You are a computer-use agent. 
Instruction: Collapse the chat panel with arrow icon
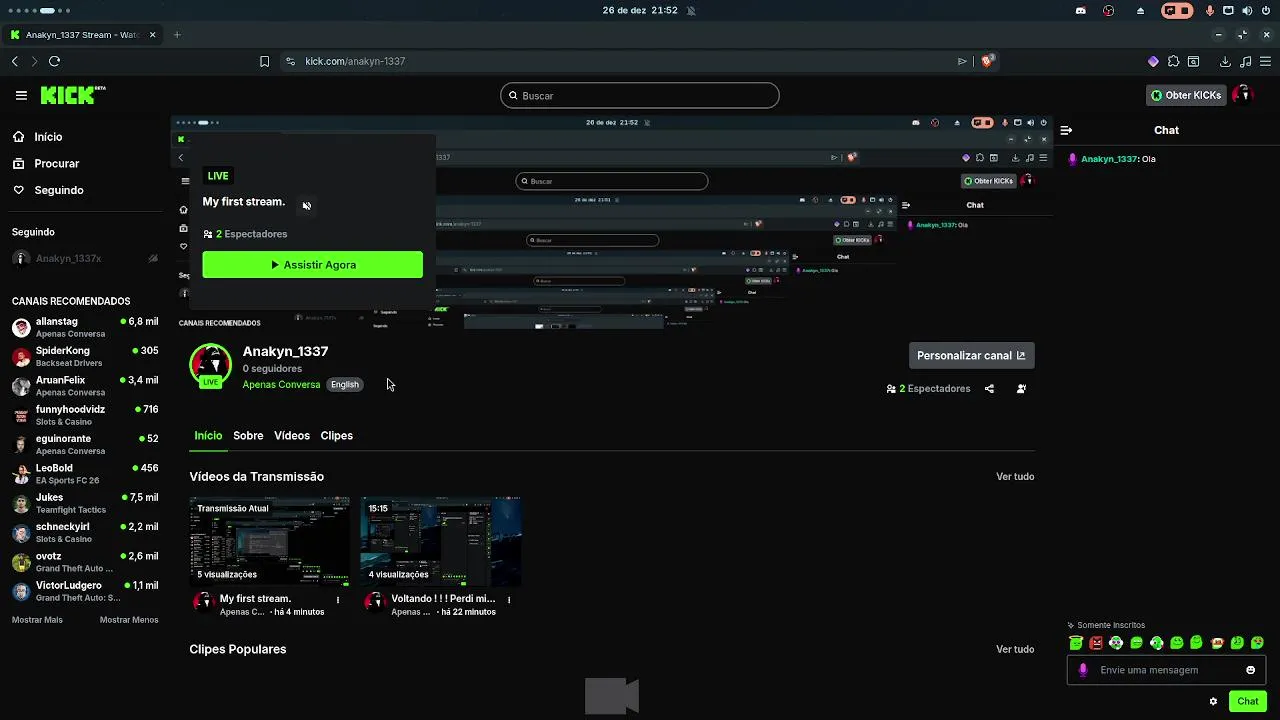point(1066,130)
